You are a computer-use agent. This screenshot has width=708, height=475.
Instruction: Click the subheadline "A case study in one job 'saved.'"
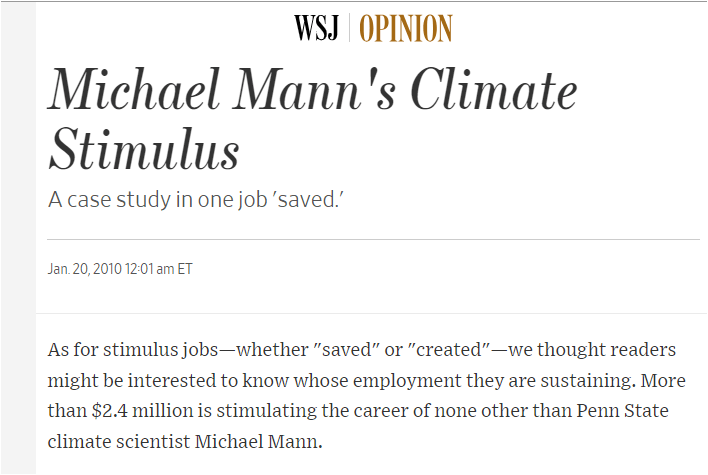pyautogui.click(x=203, y=198)
